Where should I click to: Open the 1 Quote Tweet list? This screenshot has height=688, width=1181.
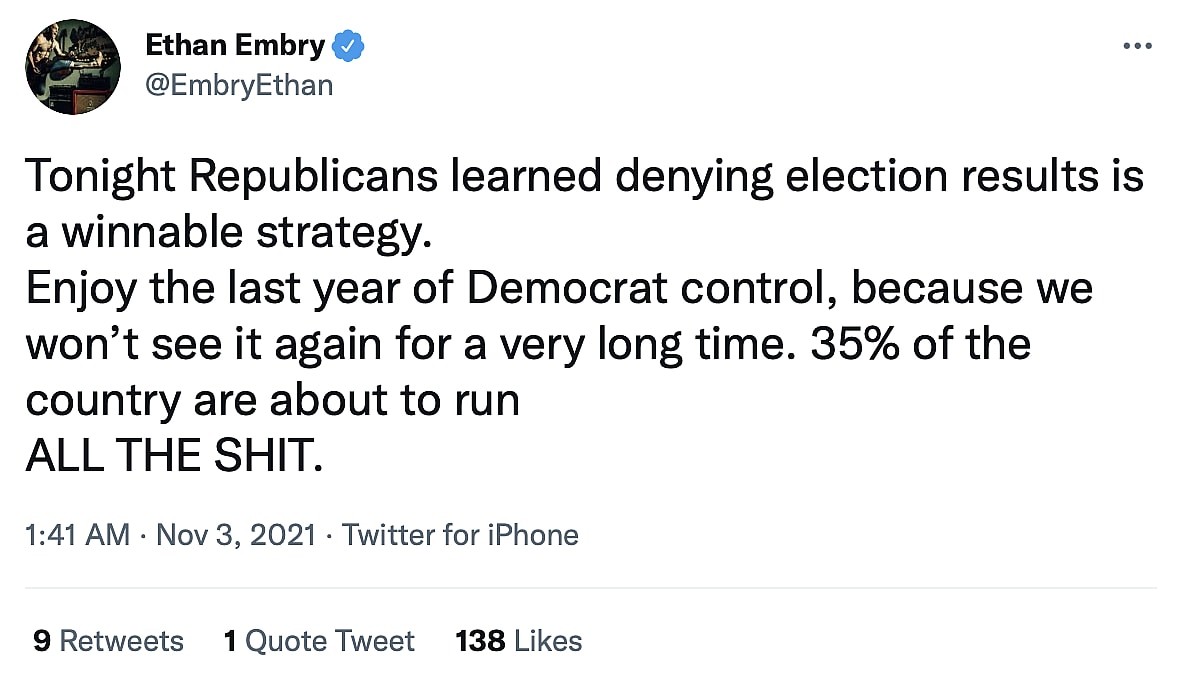pos(319,640)
